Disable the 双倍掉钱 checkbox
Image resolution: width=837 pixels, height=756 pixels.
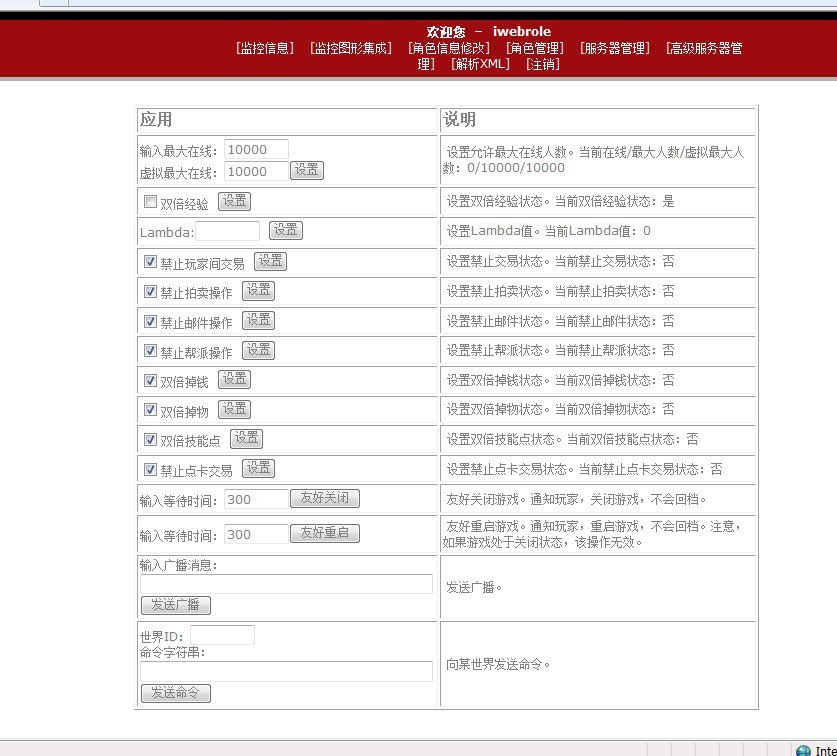click(x=151, y=381)
